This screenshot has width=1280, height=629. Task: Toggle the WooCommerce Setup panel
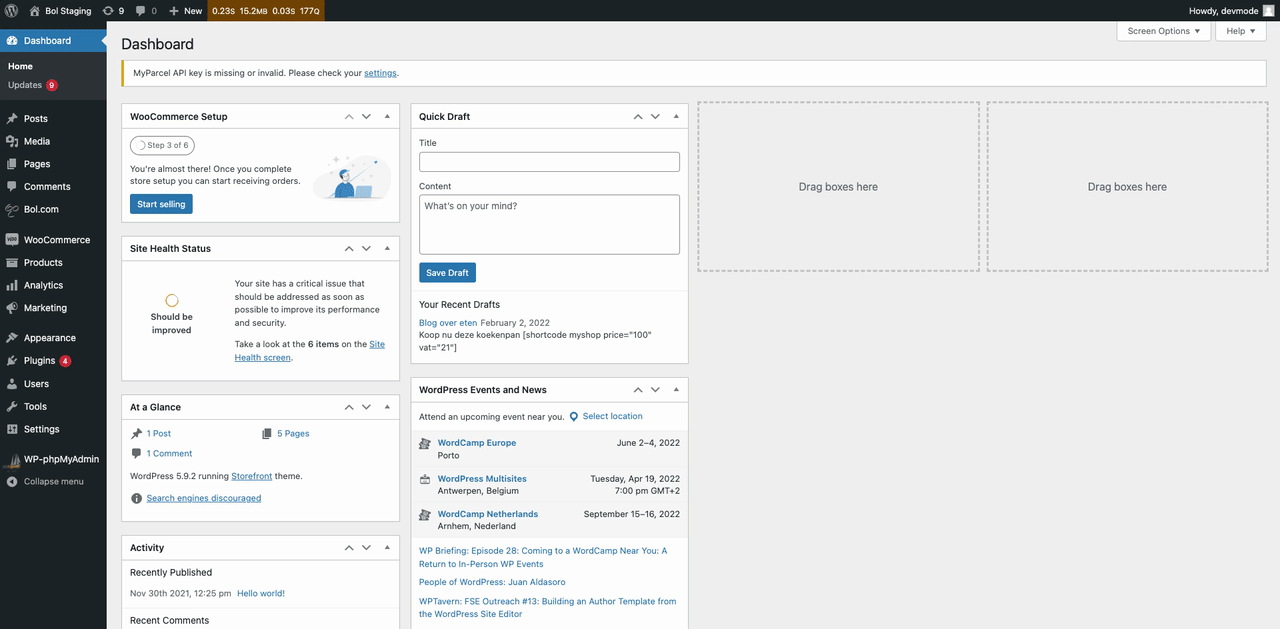point(387,116)
